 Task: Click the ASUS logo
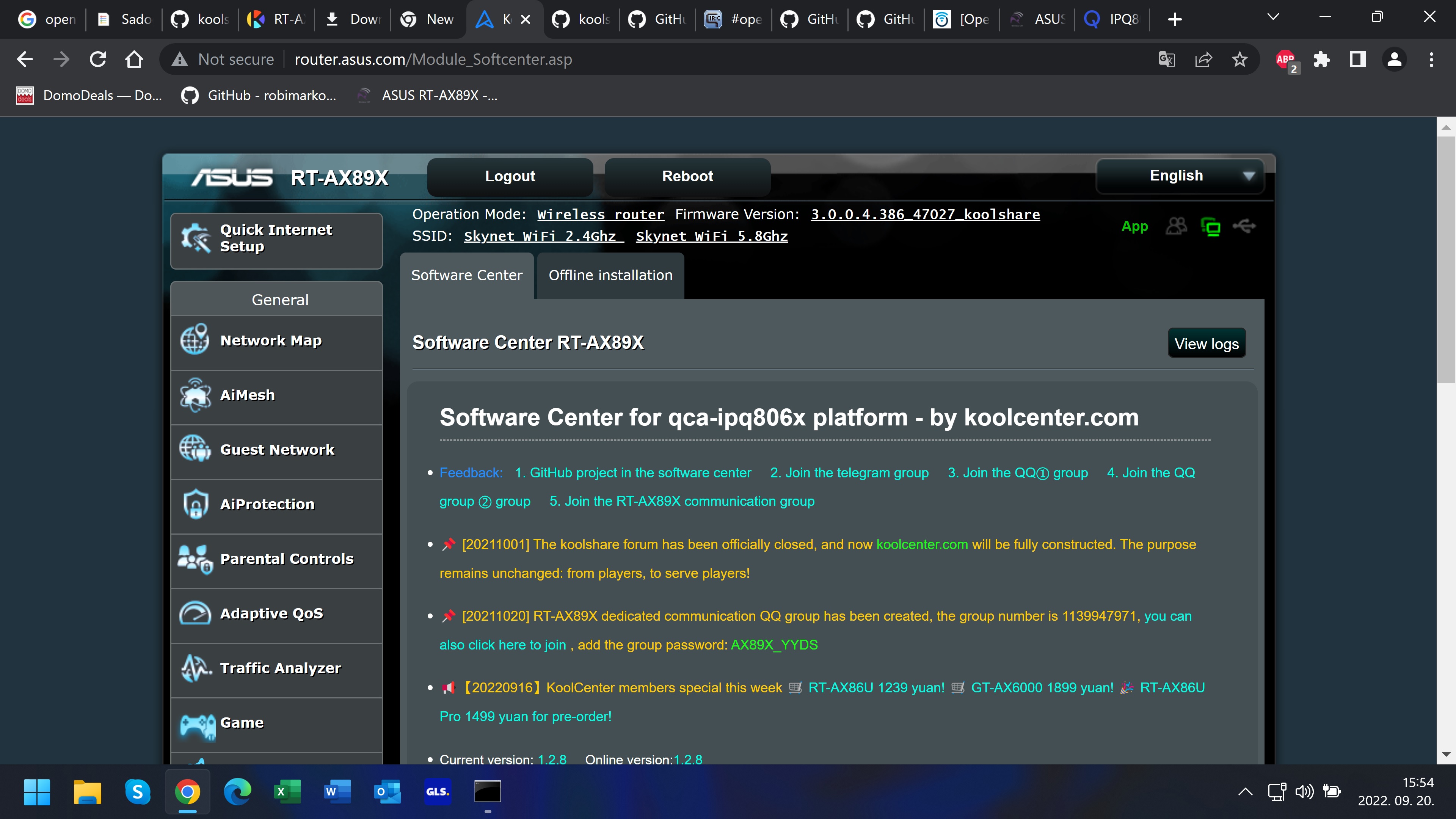coord(232,177)
